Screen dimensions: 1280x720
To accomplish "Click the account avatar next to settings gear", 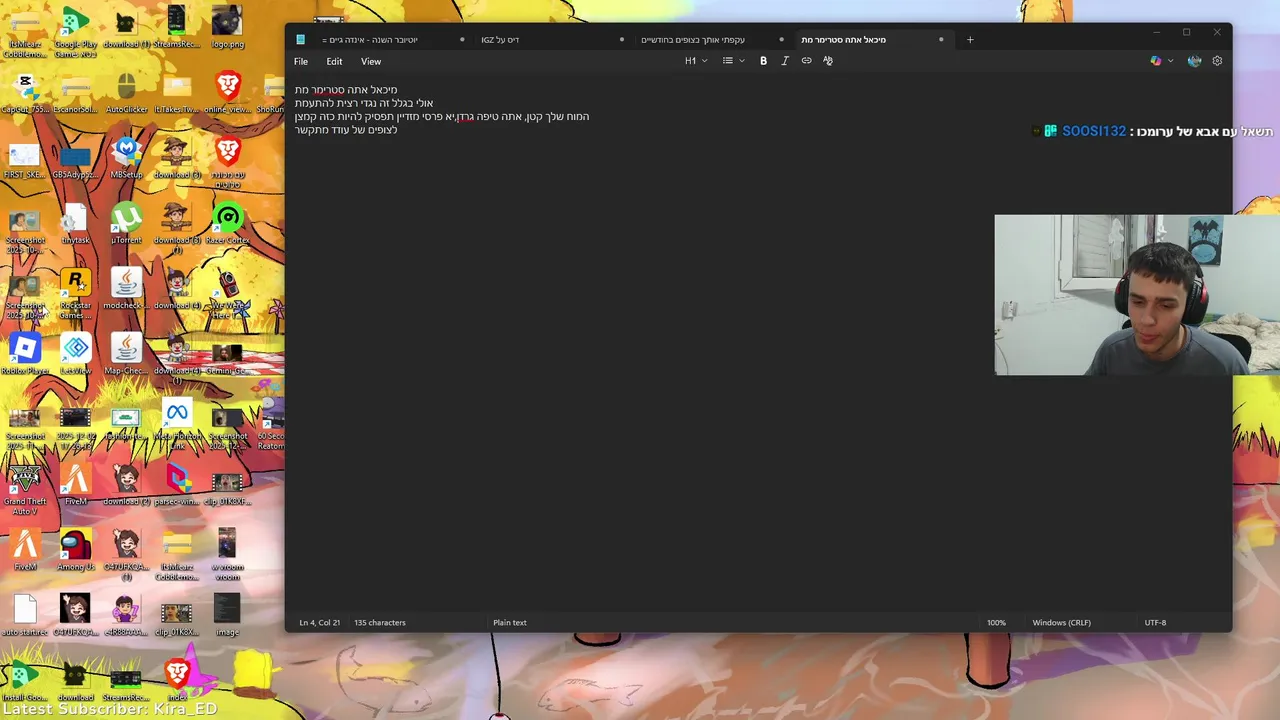I will (1194, 61).
